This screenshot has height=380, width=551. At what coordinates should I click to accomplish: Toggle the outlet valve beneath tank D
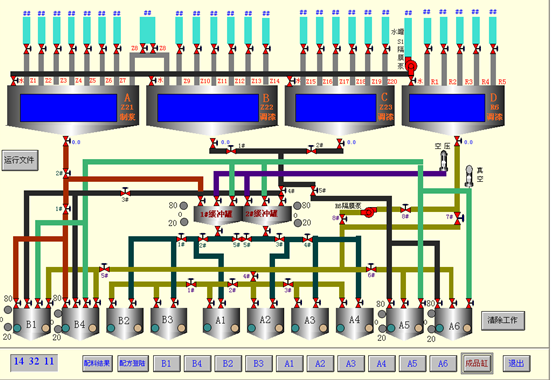pos(457,141)
